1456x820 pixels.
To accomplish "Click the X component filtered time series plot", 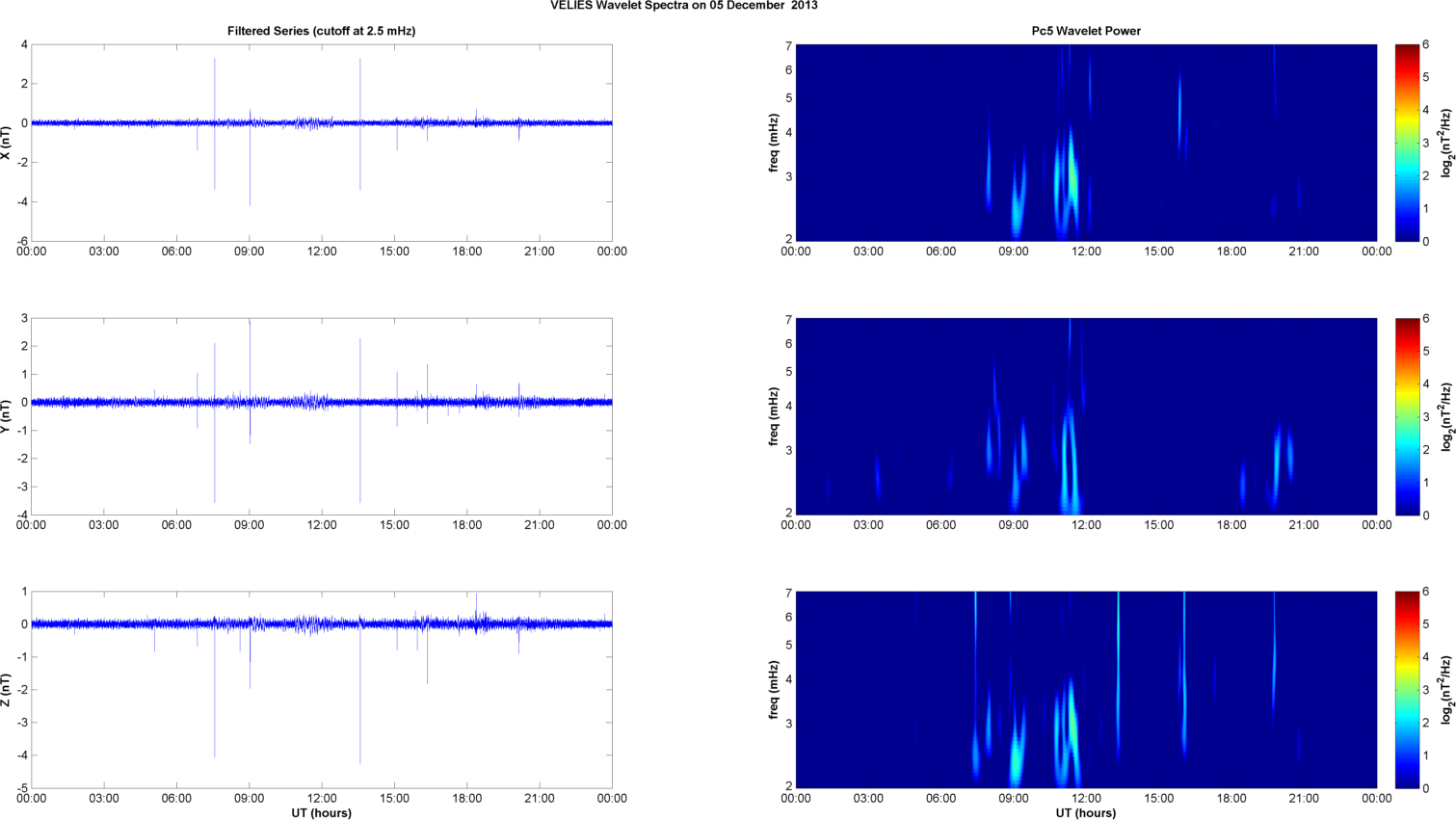I will tap(321, 143).
